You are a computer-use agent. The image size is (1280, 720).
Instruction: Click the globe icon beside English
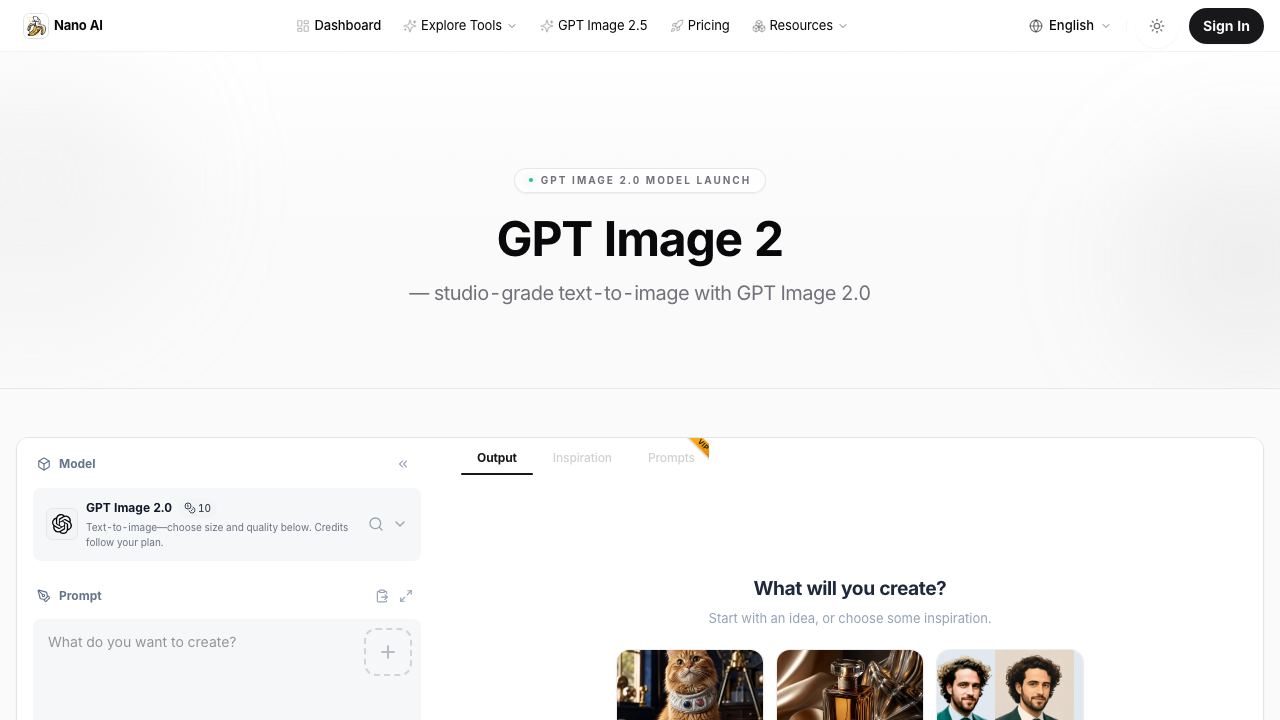point(1036,26)
